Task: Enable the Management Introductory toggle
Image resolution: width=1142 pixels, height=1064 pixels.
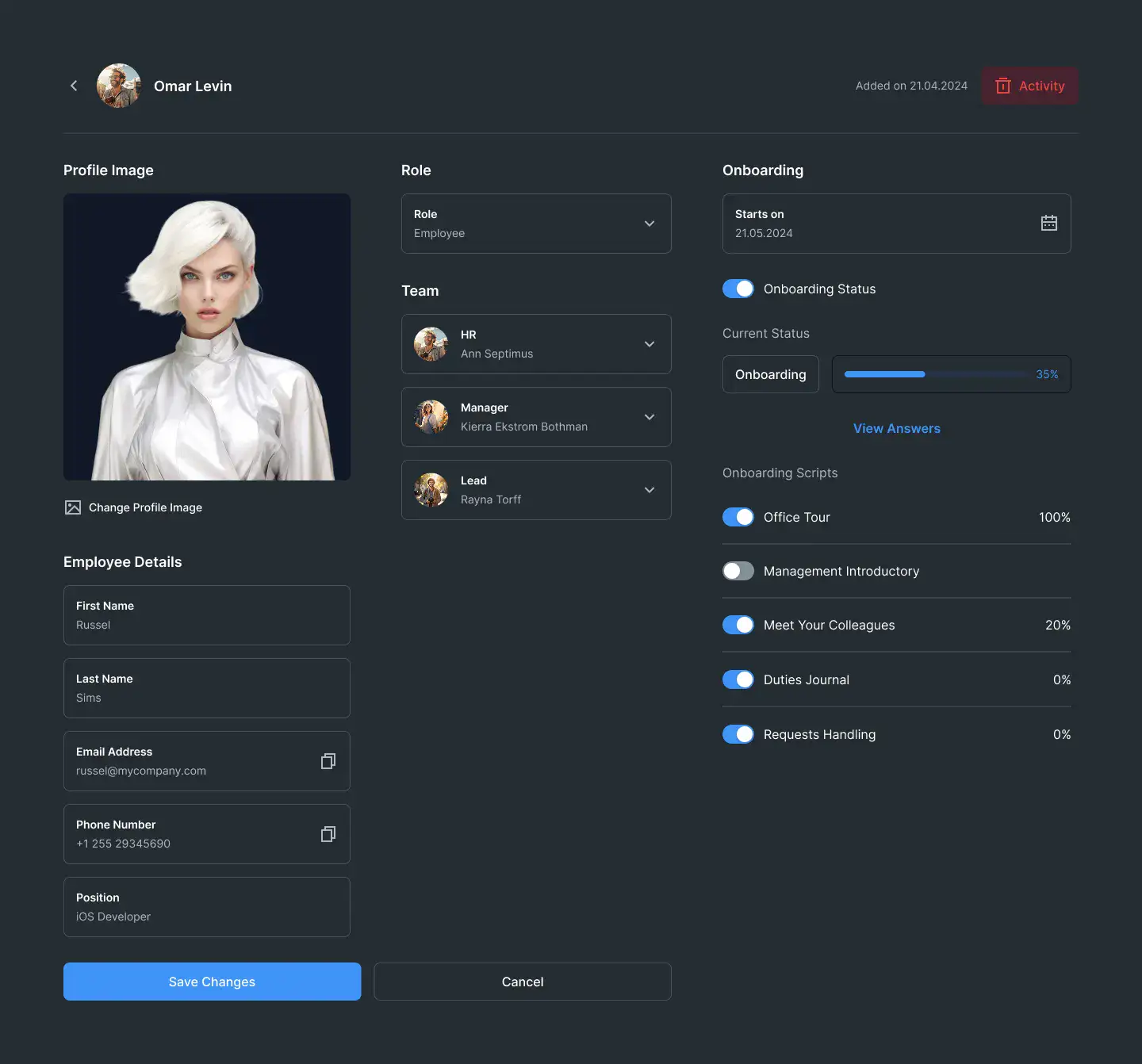Action: point(738,571)
